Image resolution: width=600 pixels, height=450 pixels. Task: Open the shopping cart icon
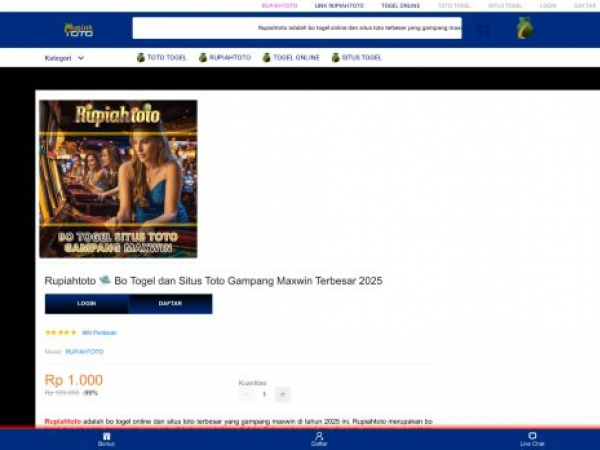pos(483,30)
